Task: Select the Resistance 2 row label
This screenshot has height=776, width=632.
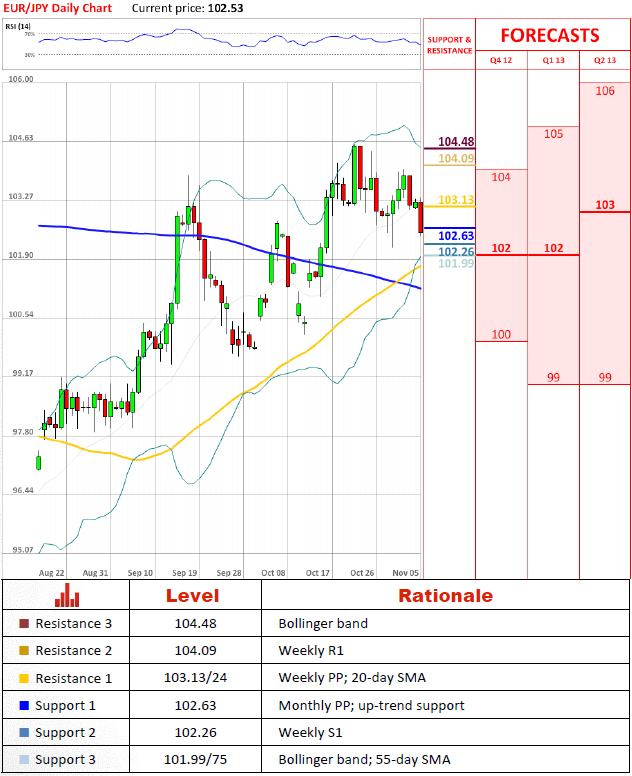Action: (x=73, y=651)
